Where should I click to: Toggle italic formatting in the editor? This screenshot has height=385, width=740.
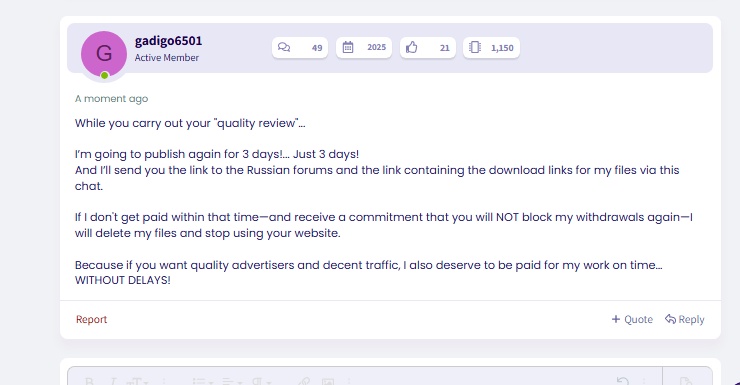[113, 381]
